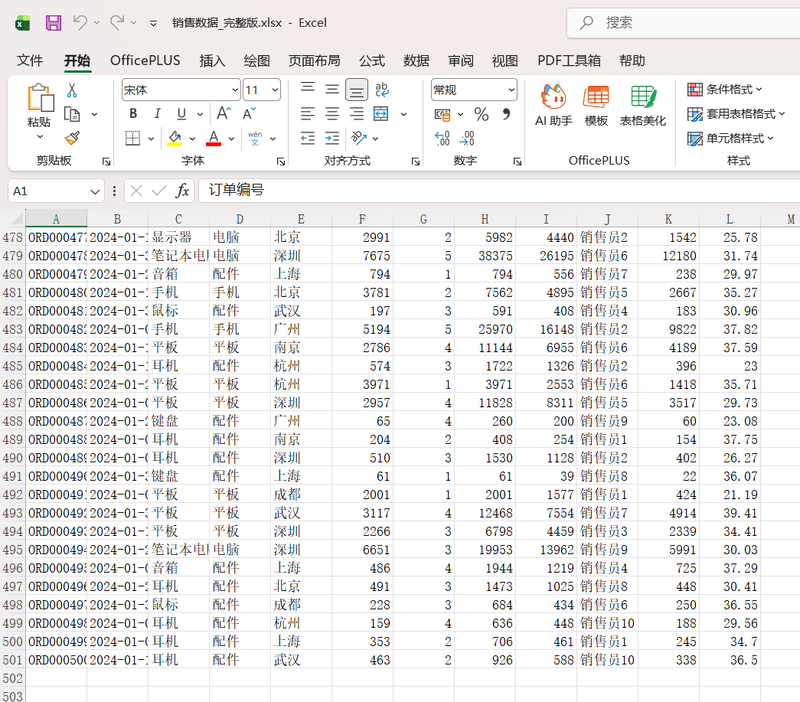
Task: Select row header 490
Action: [12, 458]
